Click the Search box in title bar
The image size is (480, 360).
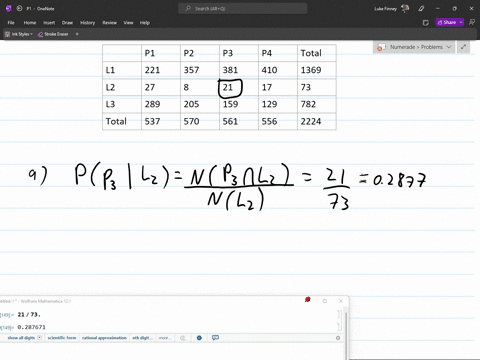pyautogui.click(x=242, y=8)
